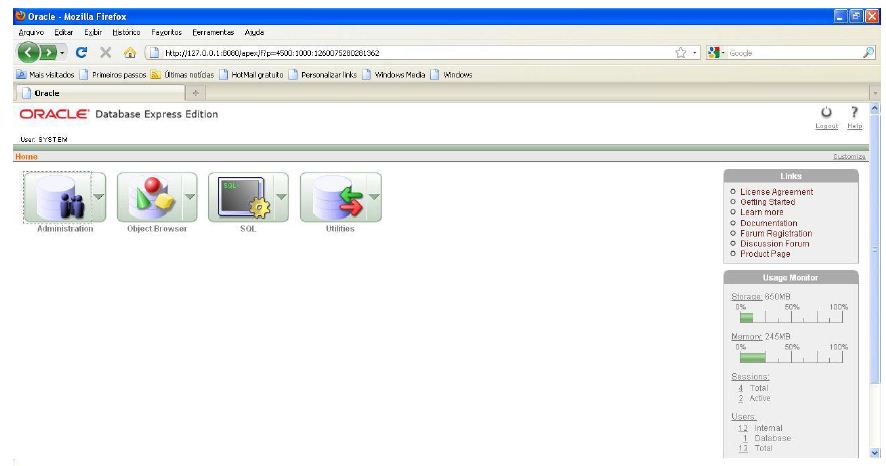Open the URL history dropdown arrow

click(694, 53)
